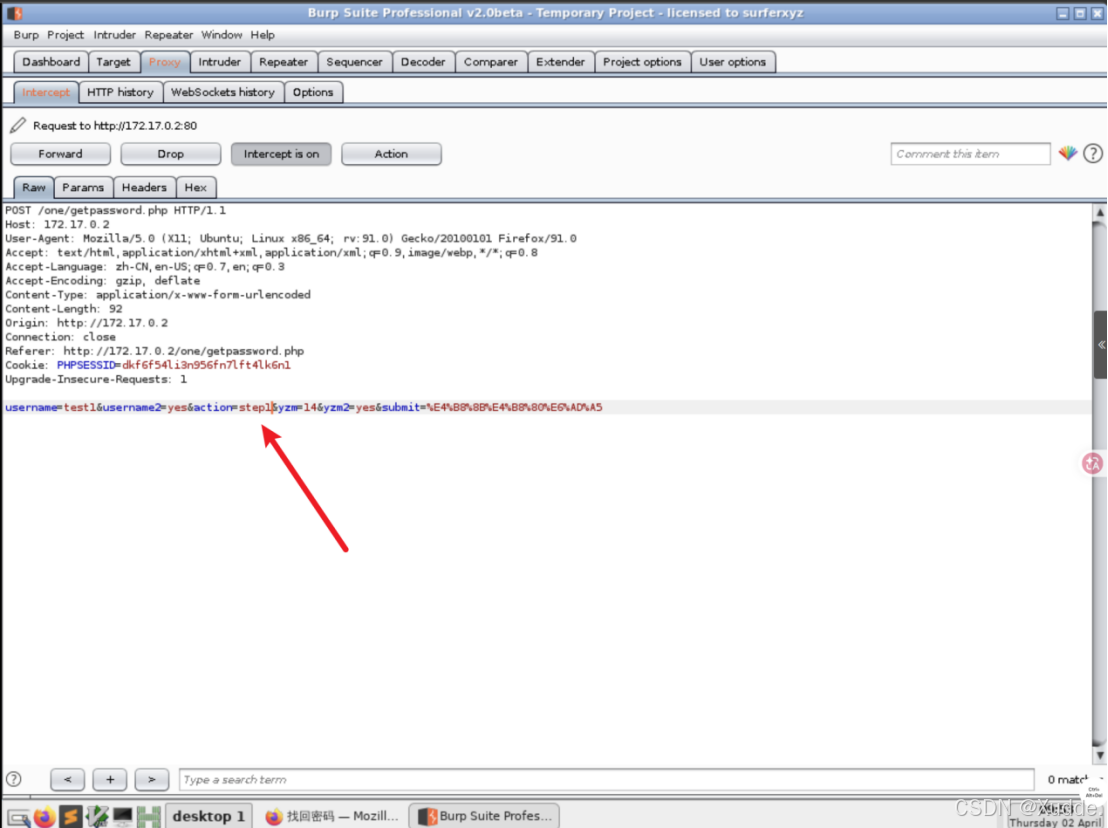
Task: Open the terminal monitor icon in the taskbar
Action: coord(123,816)
